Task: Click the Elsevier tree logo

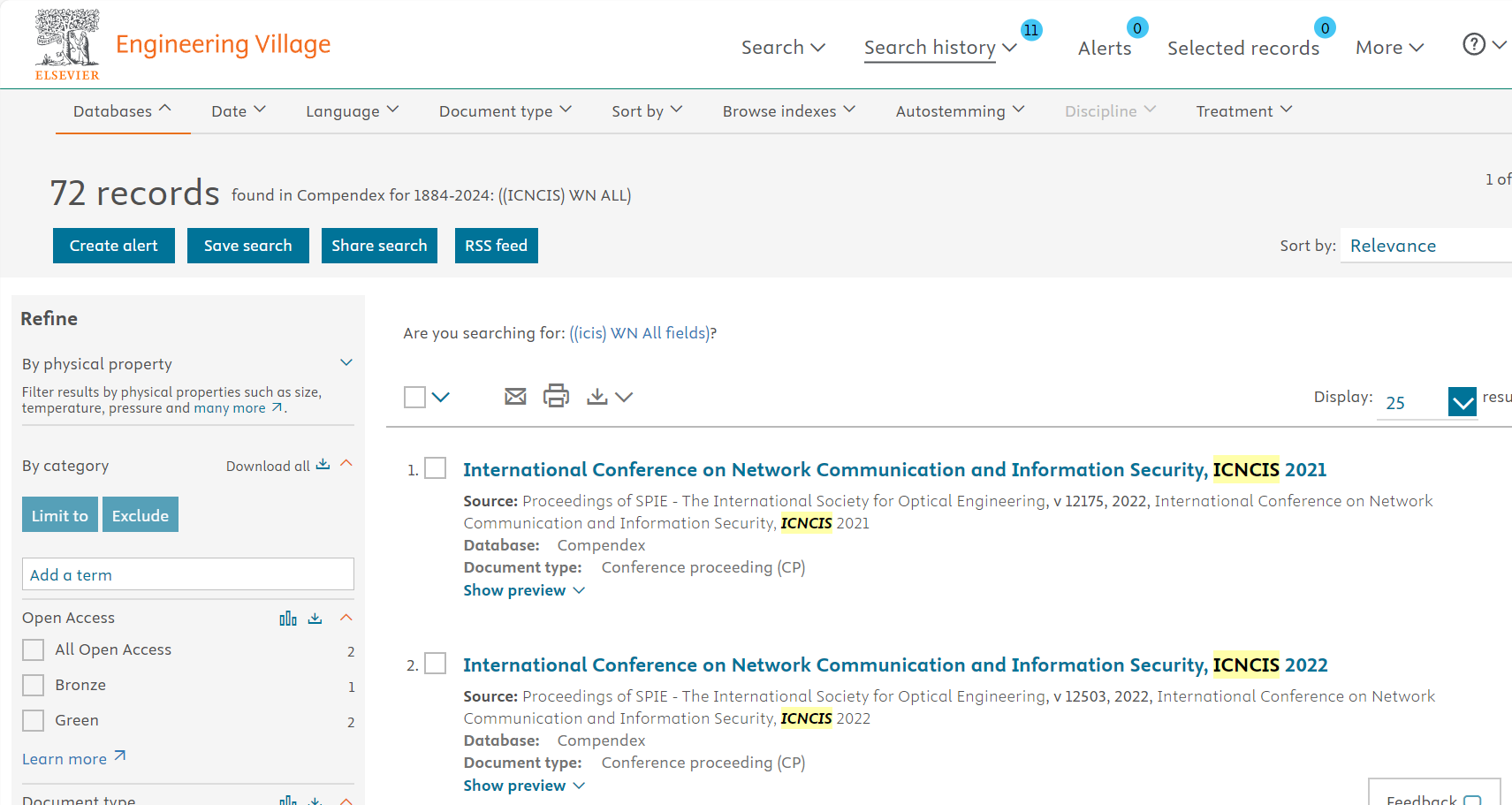Action: tap(67, 44)
